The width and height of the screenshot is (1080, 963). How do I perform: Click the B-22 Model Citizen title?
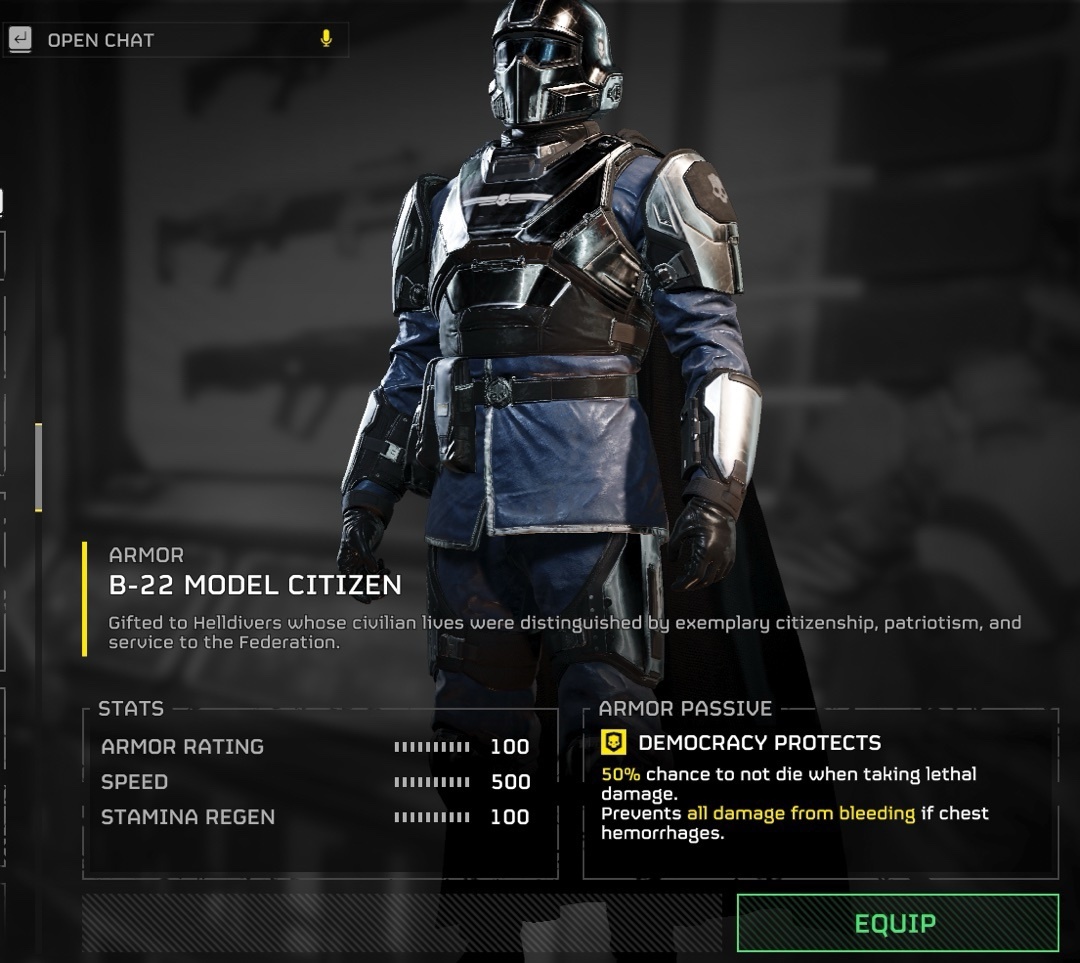point(255,585)
